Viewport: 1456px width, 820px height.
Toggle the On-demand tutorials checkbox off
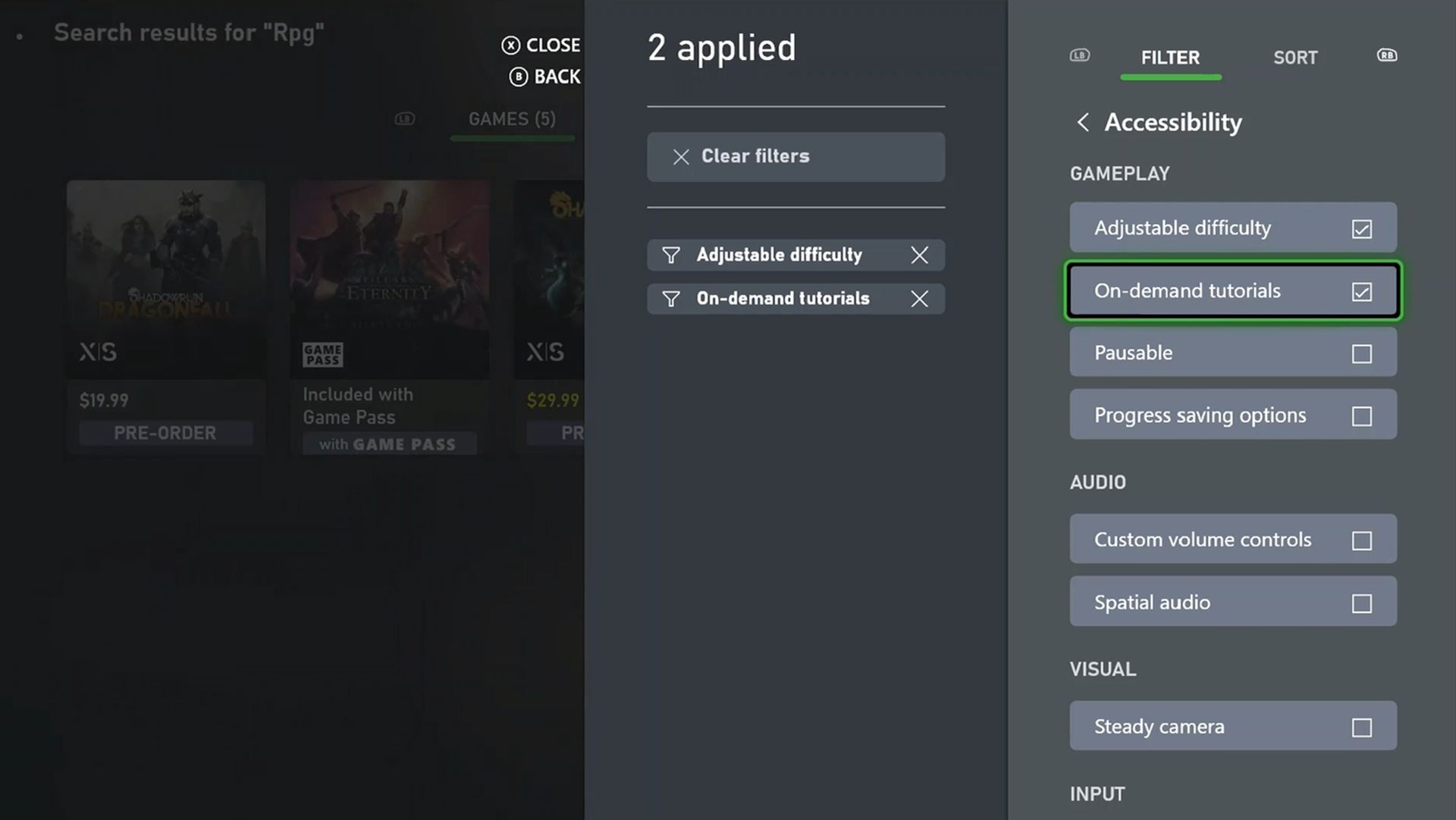1362,290
